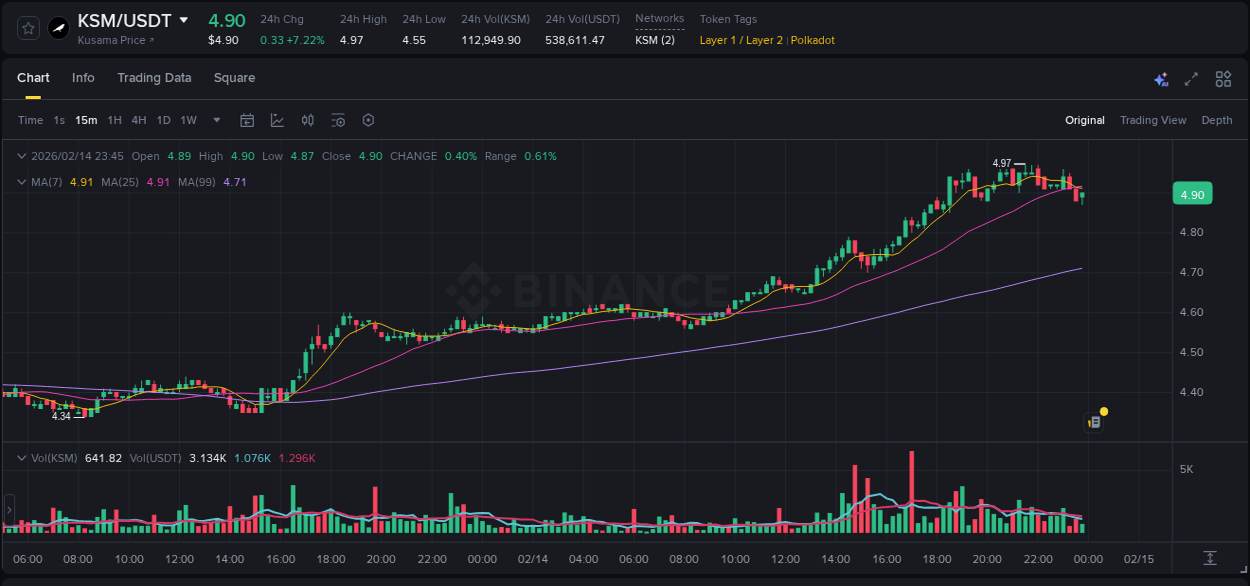The height and width of the screenshot is (586, 1250).
Task: Click the favorite star next to KSM/USDT
Action: (28, 28)
